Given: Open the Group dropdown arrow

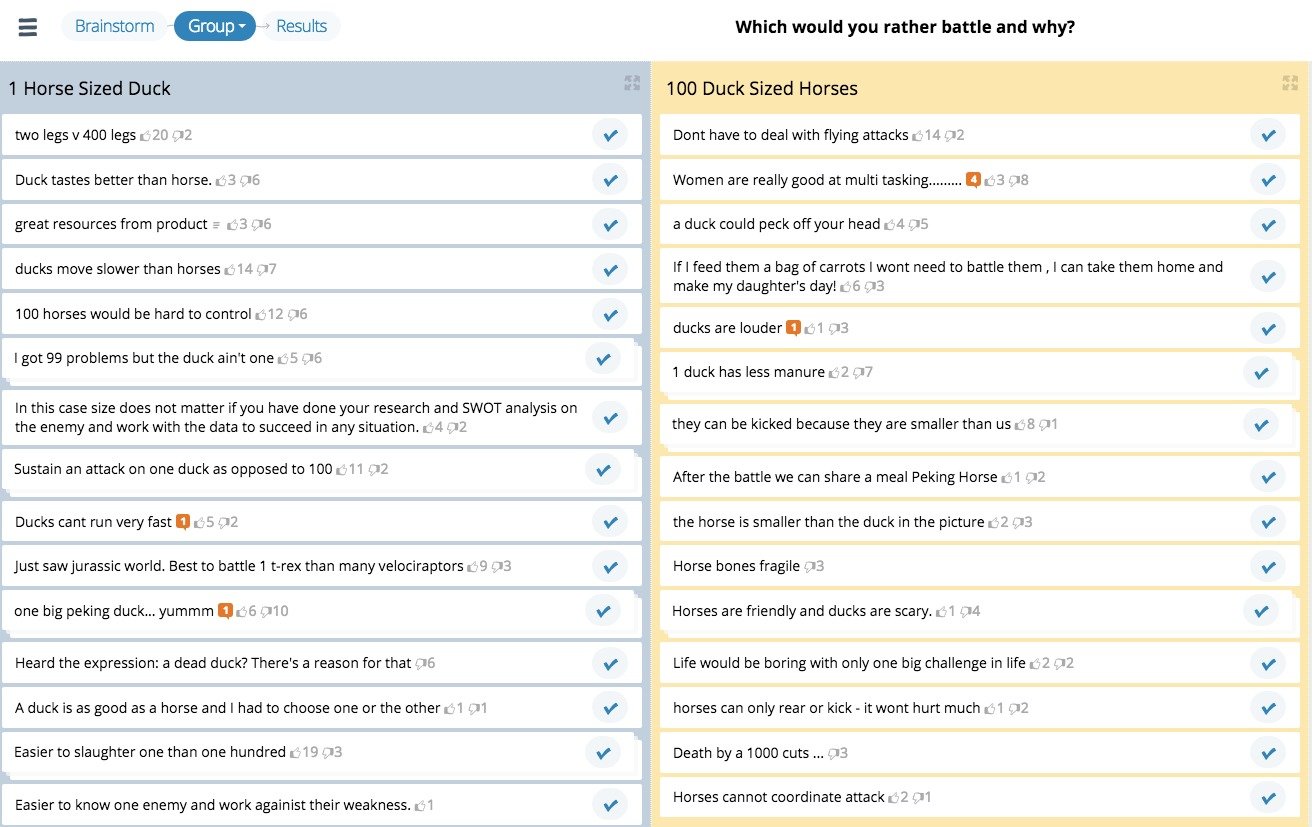Looking at the screenshot, I should tap(242, 27).
